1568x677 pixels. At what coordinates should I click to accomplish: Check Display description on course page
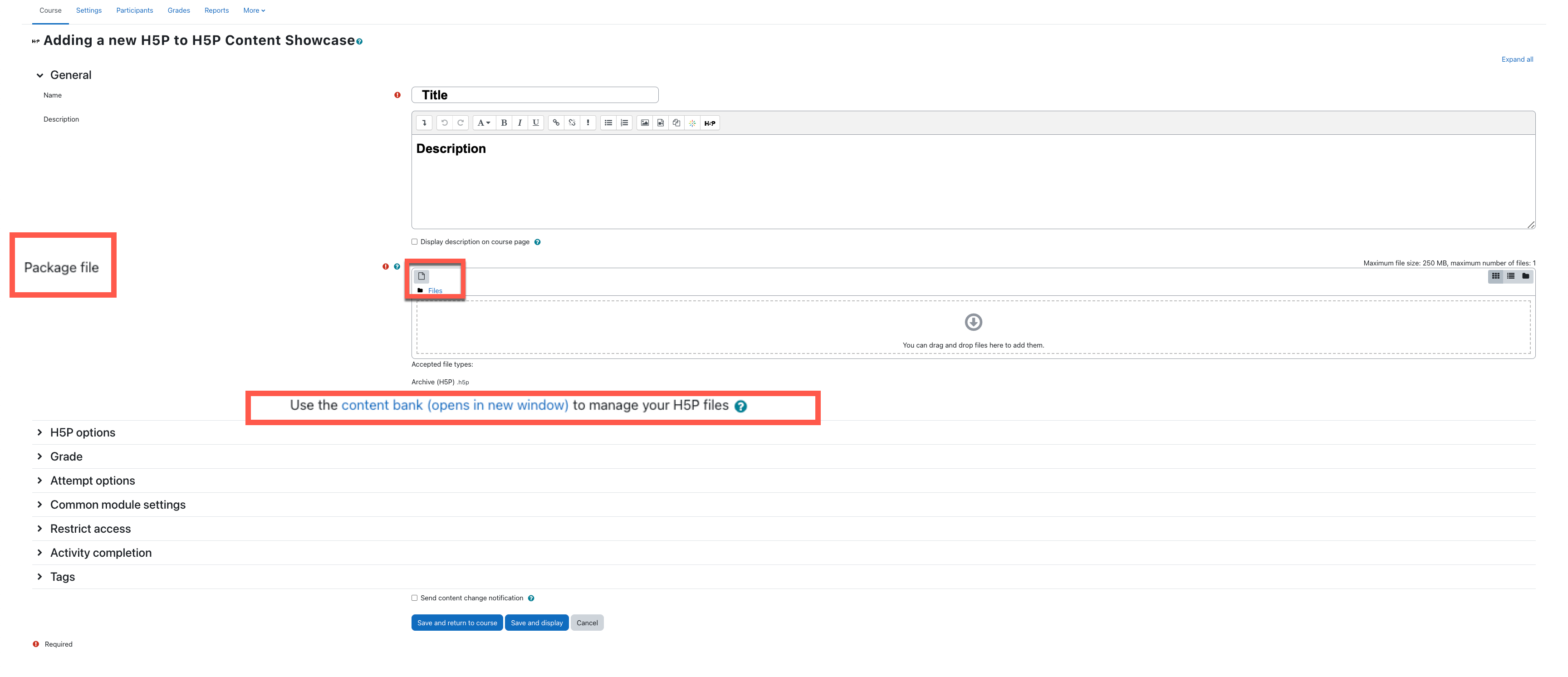[x=415, y=242]
